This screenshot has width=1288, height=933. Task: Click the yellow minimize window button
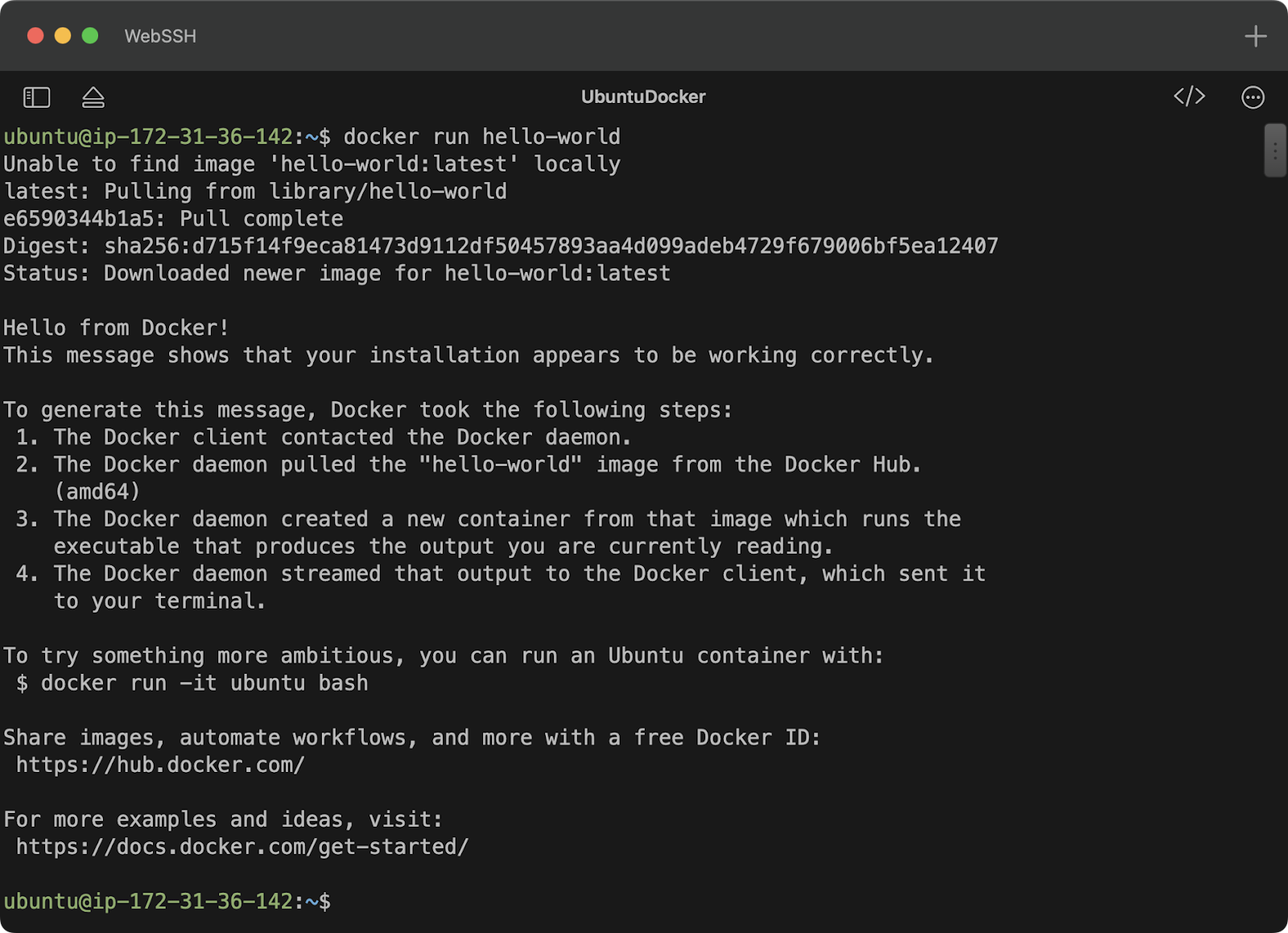tap(63, 35)
